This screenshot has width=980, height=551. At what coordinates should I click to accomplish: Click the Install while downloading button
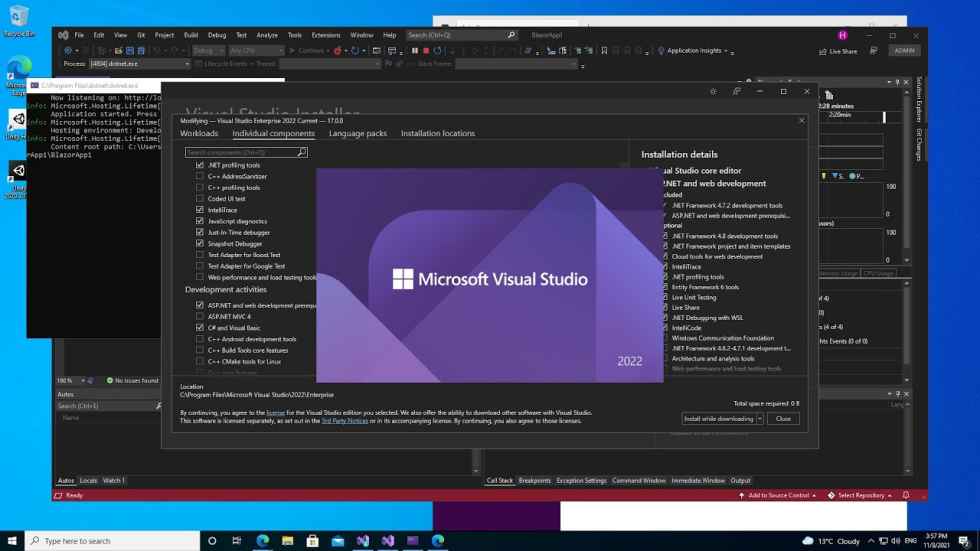718,419
